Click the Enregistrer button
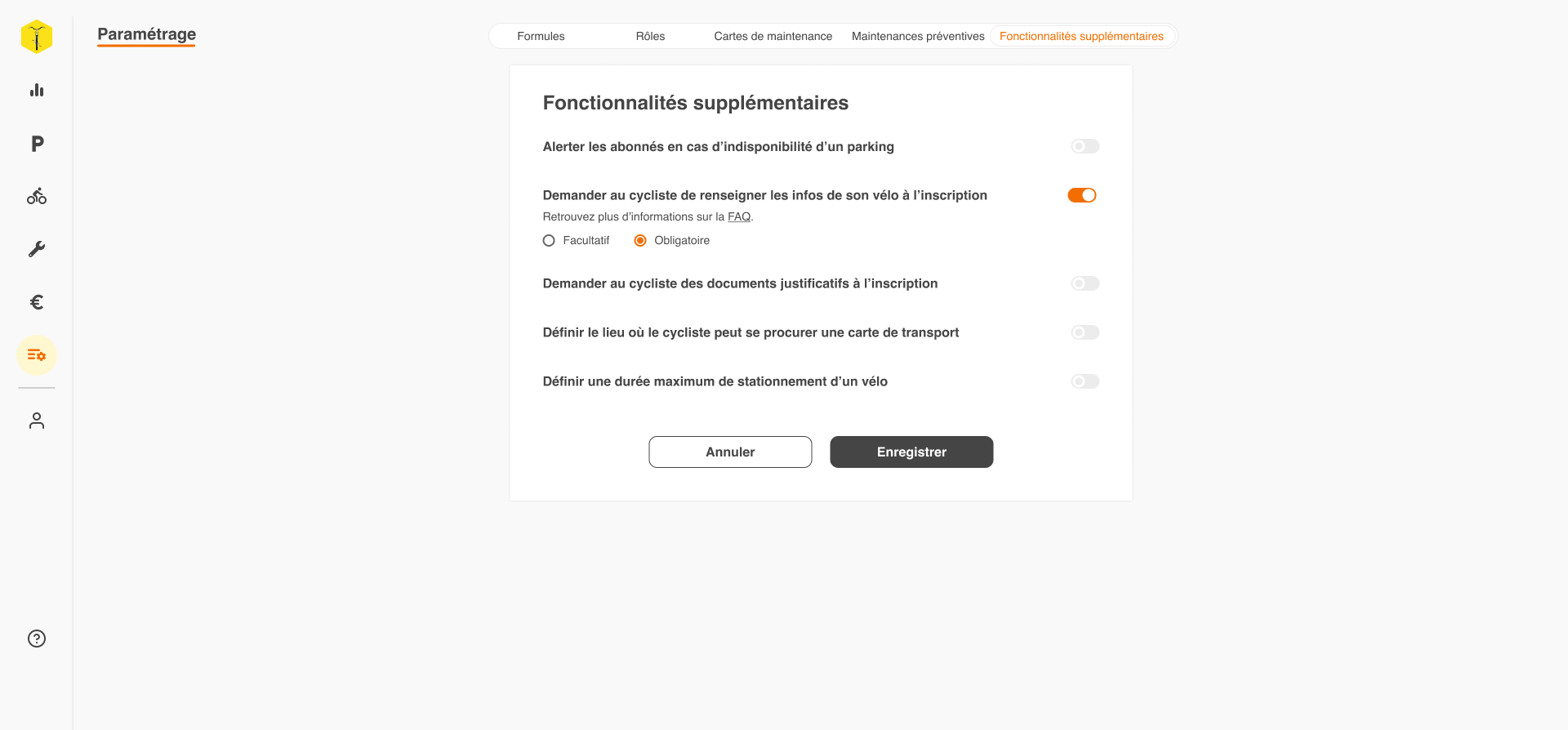 [x=911, y=452]
